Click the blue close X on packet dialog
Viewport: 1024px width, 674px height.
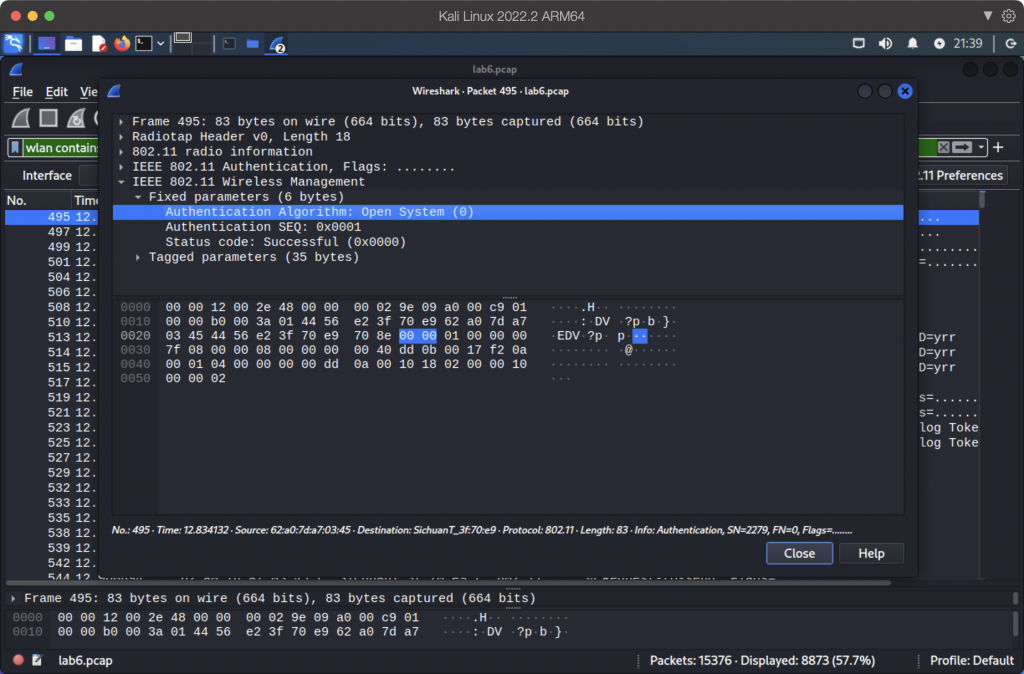[905, 91]
